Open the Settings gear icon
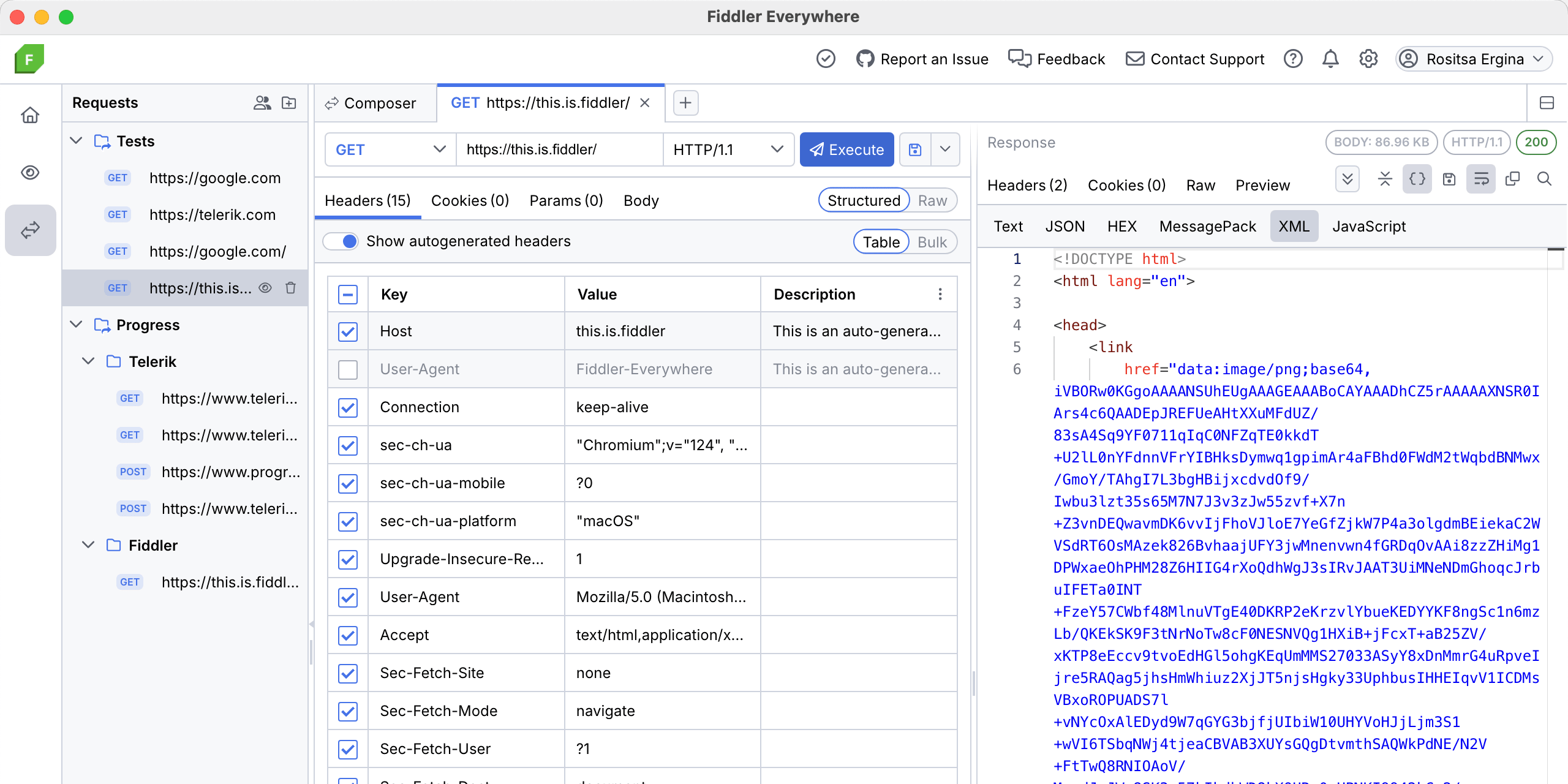1568x784 pixels. coord(1368,59)
